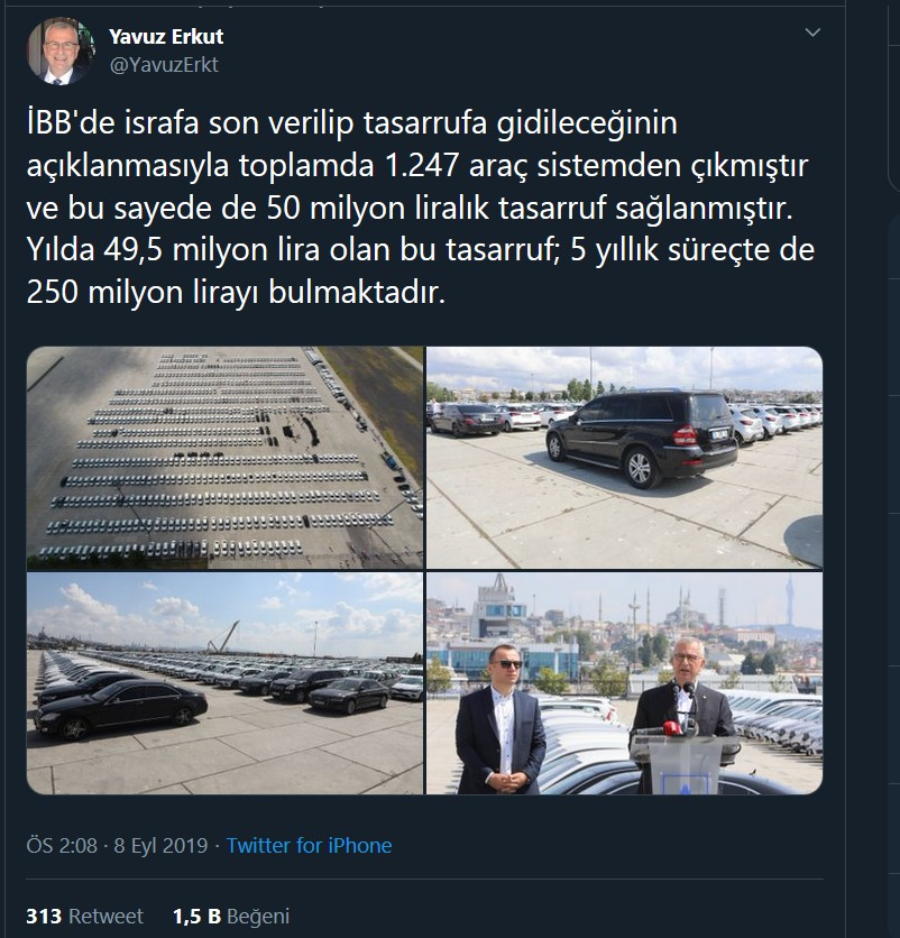Open the photo of parked black sedans

point(225,683)
